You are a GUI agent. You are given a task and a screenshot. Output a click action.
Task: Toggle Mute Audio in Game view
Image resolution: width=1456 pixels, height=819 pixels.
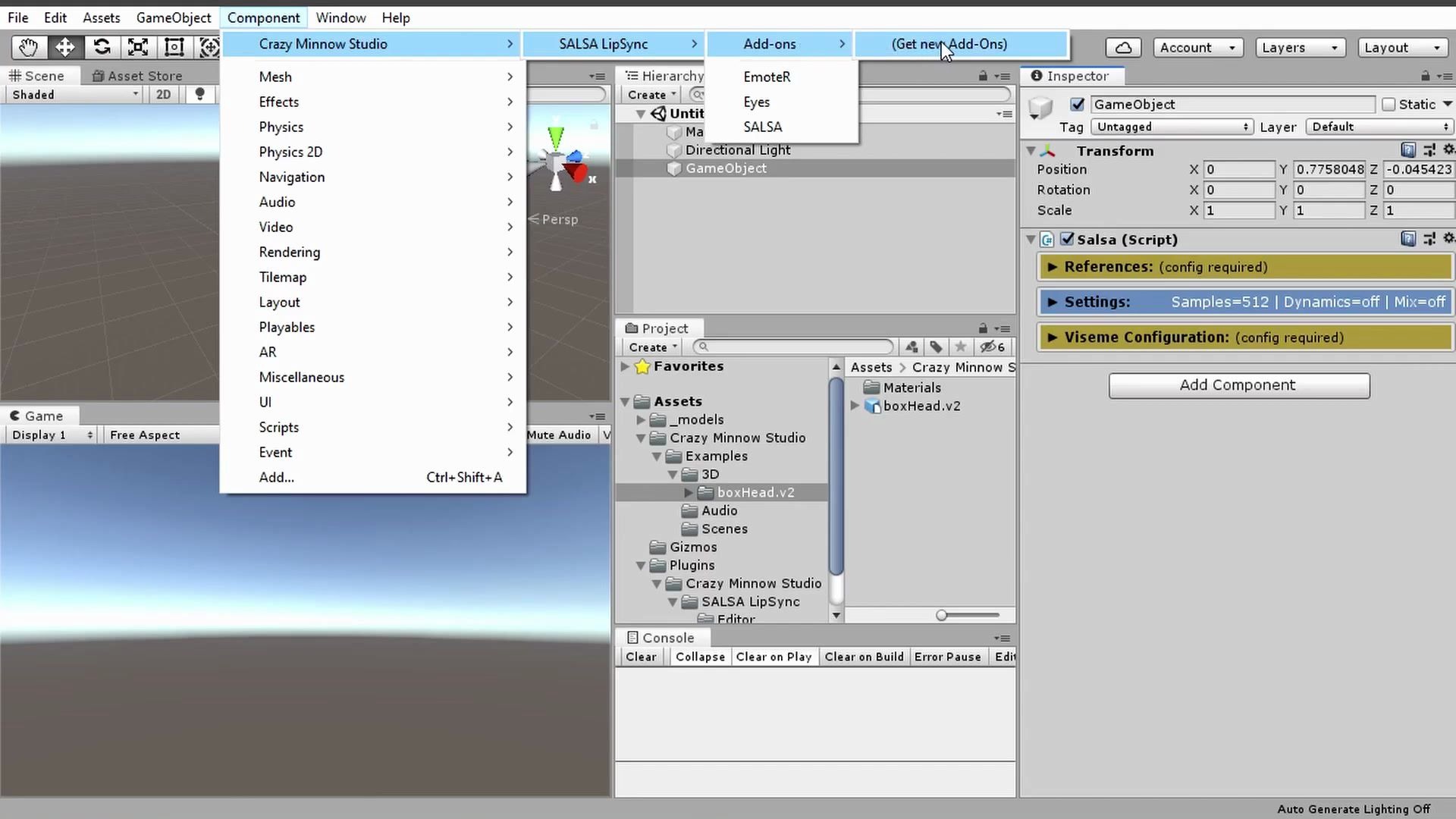(558, 435)
